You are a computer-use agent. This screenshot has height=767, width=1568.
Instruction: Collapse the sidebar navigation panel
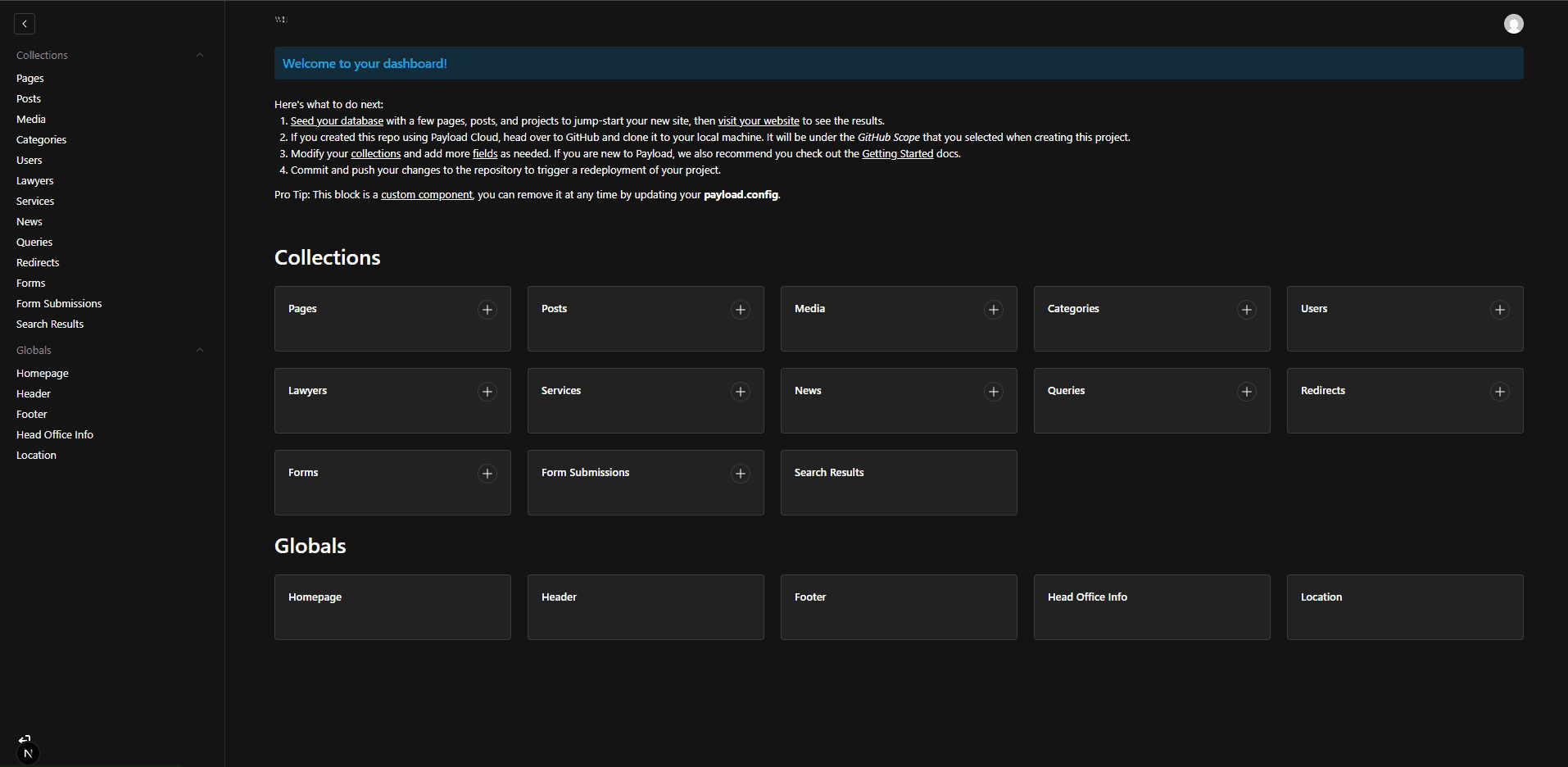click(25, 25)
